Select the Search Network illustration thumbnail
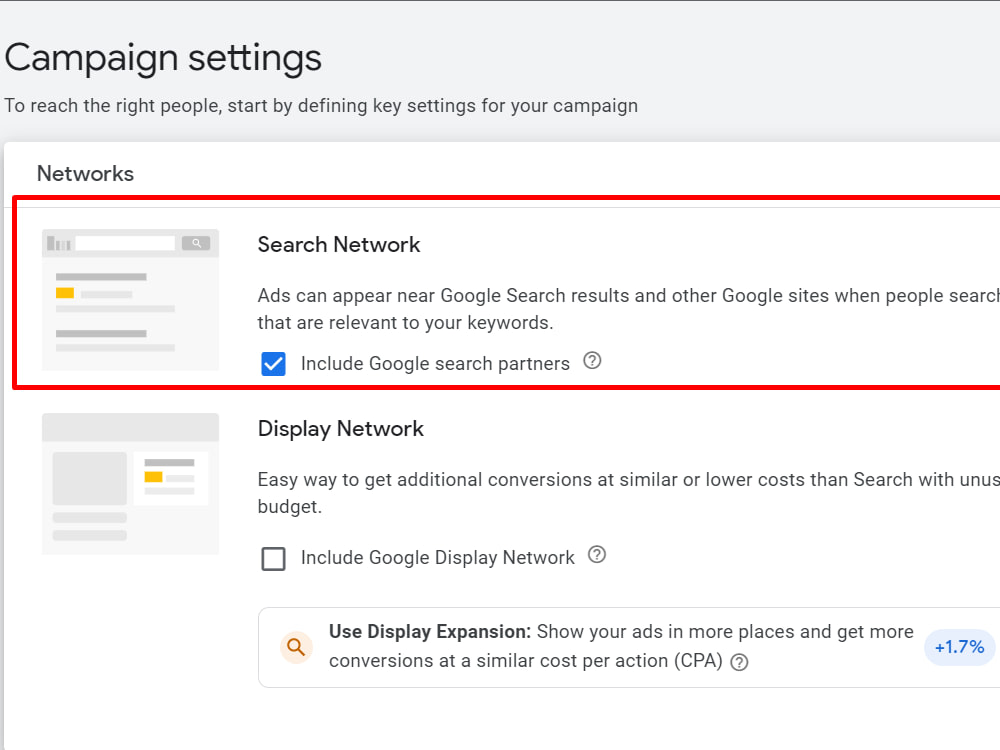The height and width of the screenshot is (750, 1000). coord(130,300)
